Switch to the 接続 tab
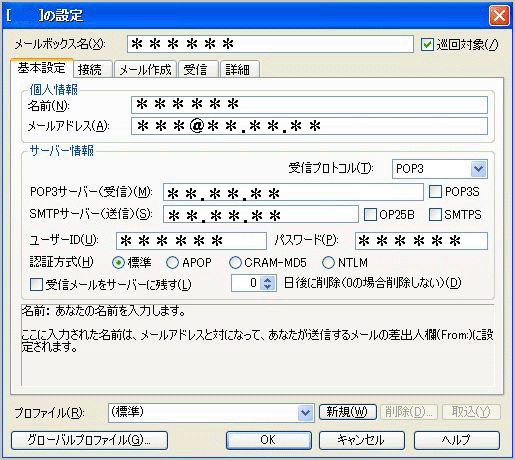Image resolution: width=515 pixels, height=460 pixels. [x=89, y=70]
